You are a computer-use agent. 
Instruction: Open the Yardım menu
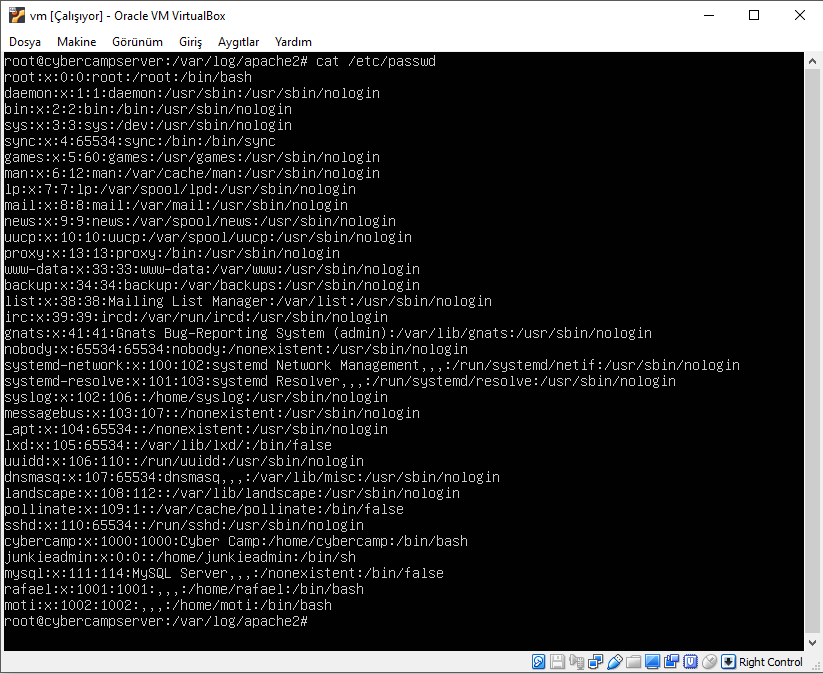pos(293,42)
